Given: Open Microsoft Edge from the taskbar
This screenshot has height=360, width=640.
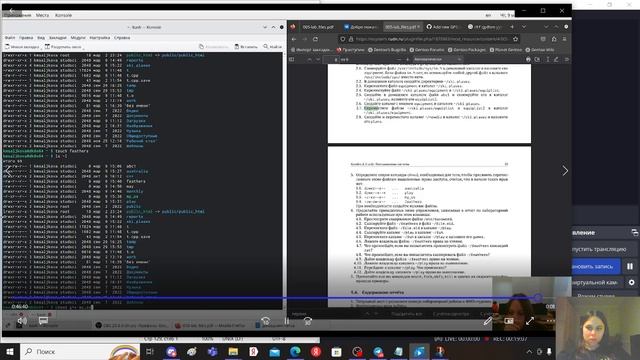Looking at the screenshot, I should (x=295, y=351).
